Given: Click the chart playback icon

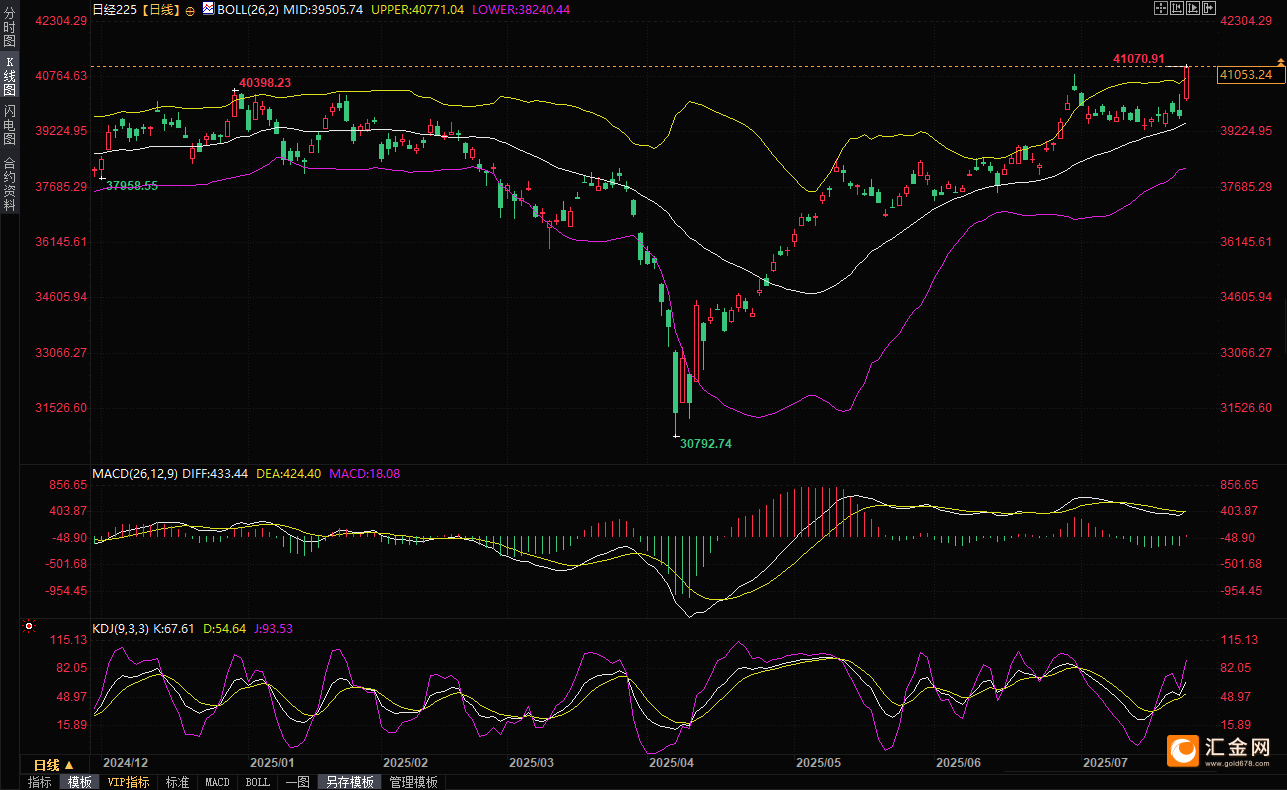Looking at the screenshot, I should point(1193,8).
